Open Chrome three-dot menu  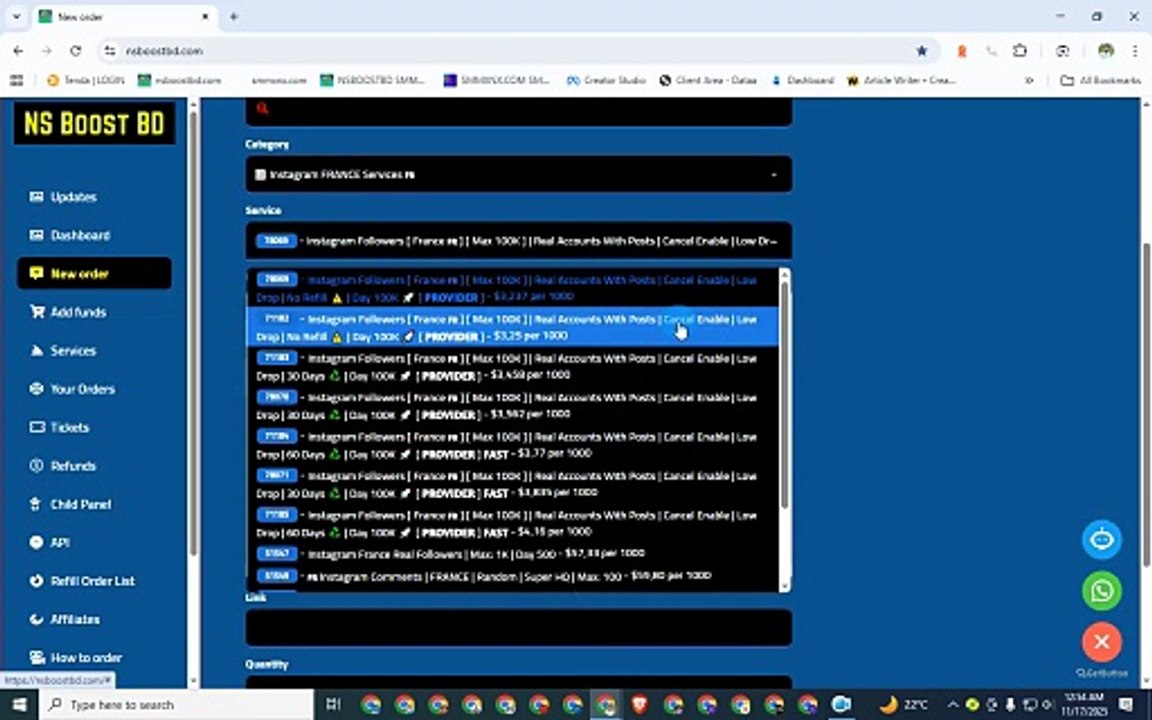coord(1134,51)
